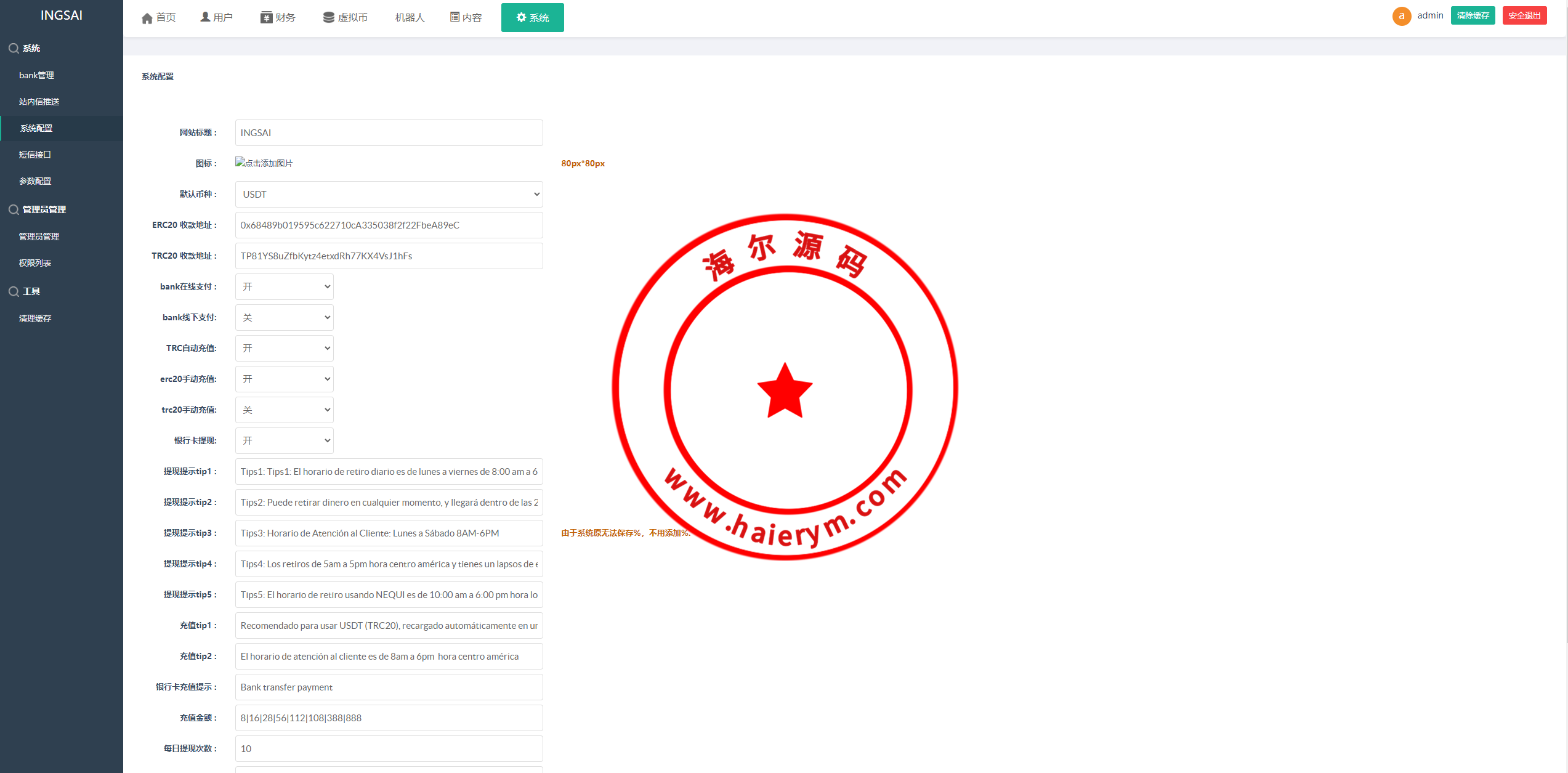Screen dimensions: 1568x773
Task: Open the bank在线支付 on/off dropdown
Action: (x=284, y=287)
